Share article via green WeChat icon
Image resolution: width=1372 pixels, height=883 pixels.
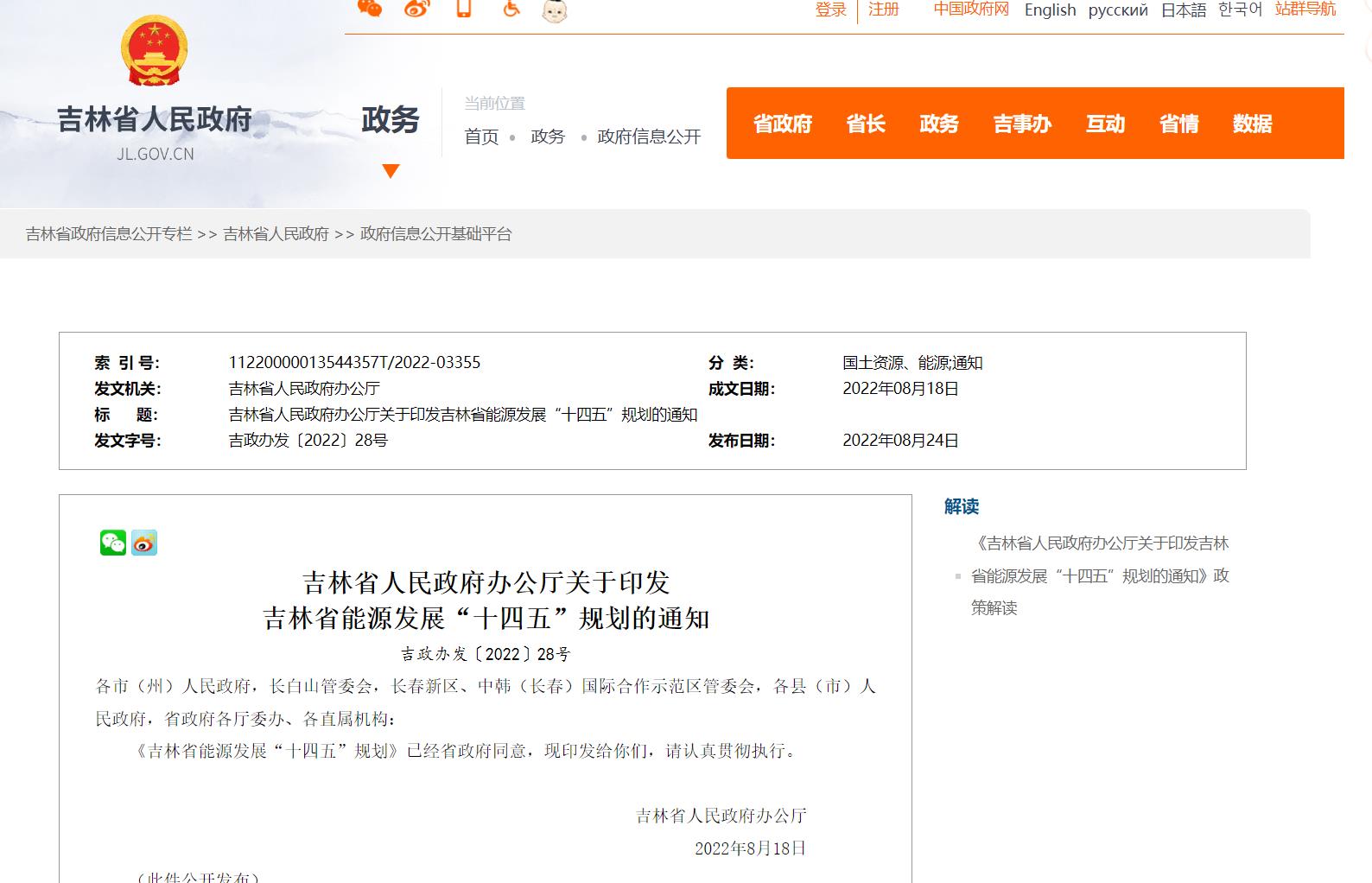[x=113, y=543]
